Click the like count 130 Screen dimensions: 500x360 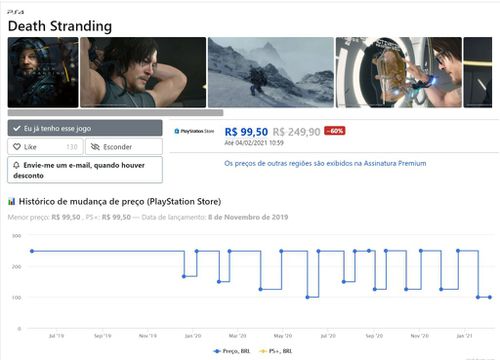coord(72,147)
